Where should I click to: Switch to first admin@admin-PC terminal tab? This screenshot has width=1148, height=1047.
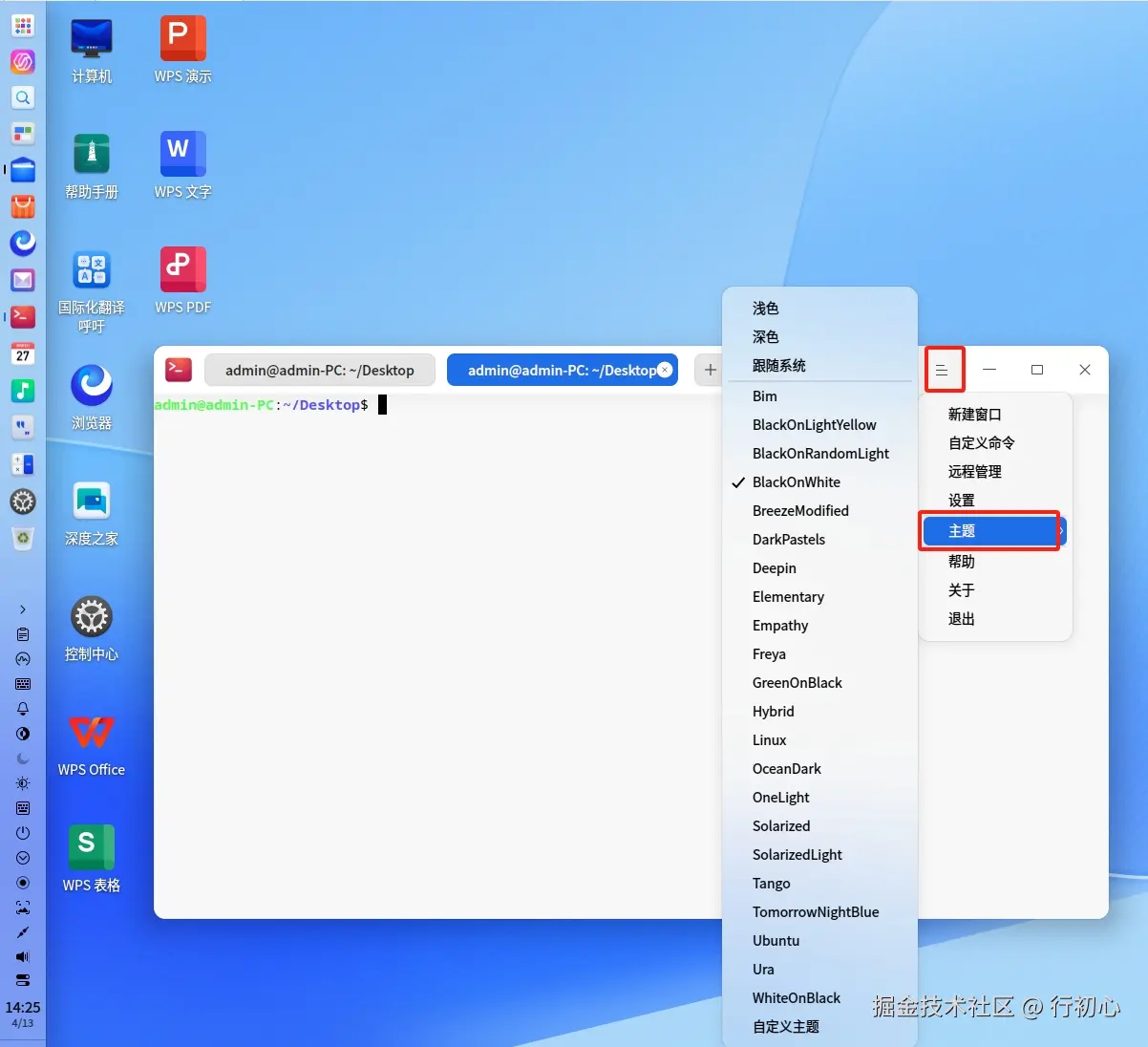point(320,370)
